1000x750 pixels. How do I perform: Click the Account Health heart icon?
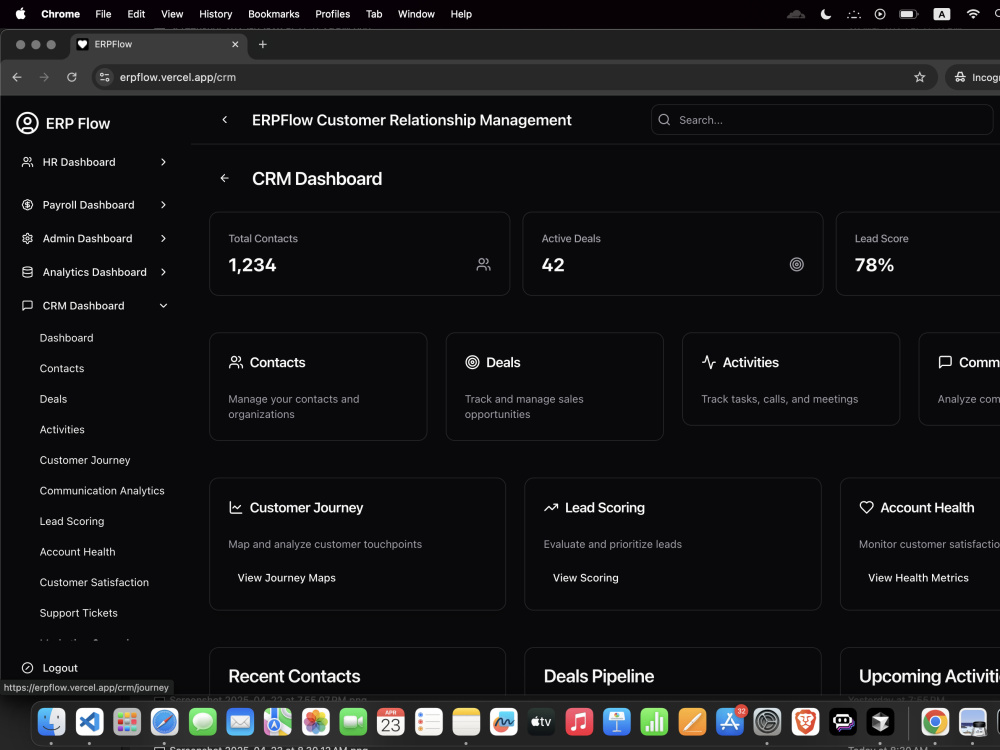[866, 508]
